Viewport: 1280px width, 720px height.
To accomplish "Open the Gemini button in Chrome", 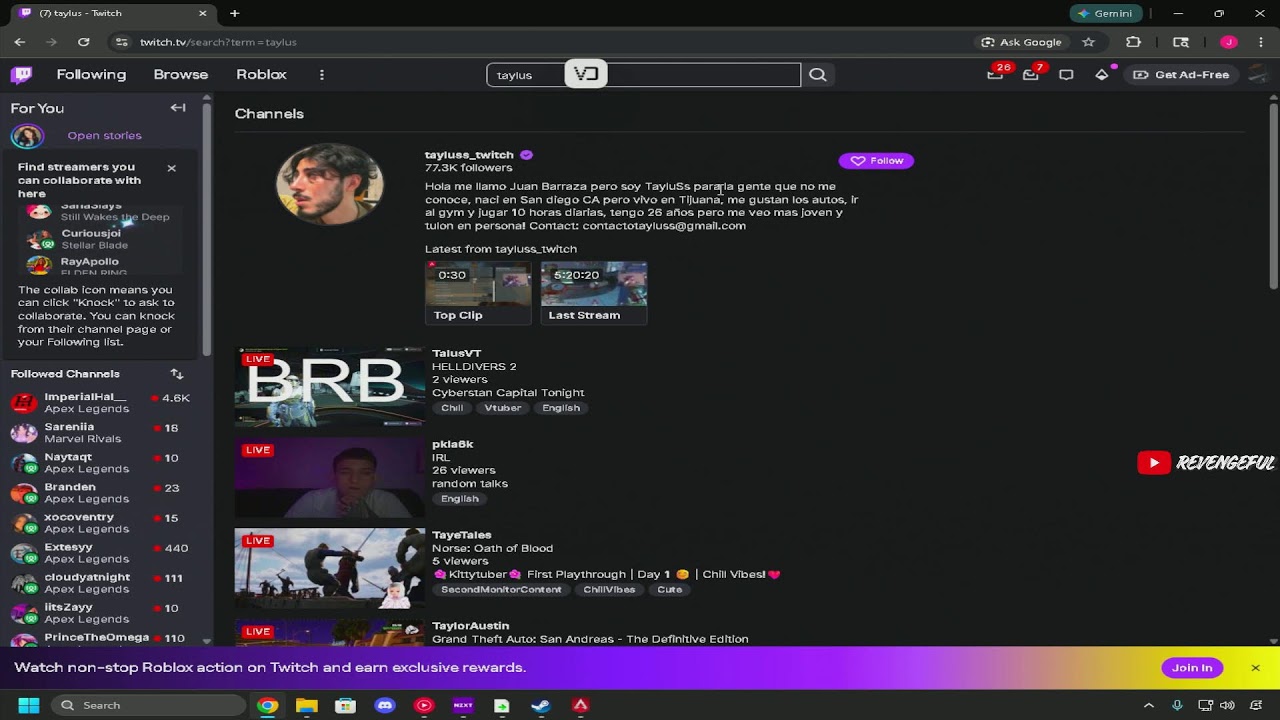I will (1106, 14).
